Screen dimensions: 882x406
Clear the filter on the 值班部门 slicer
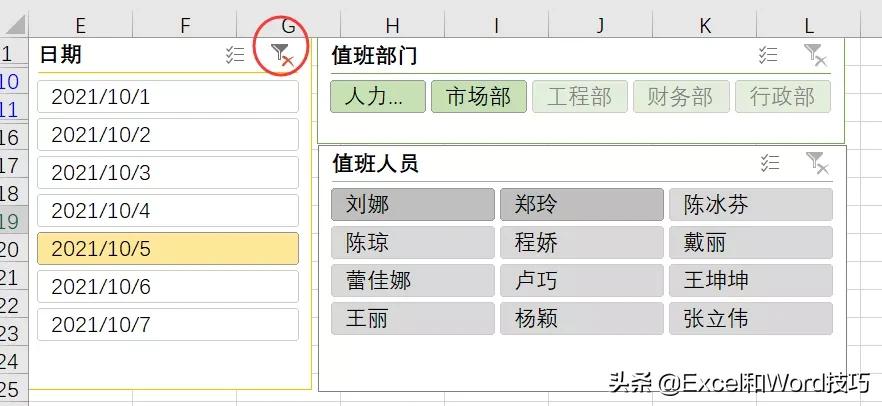pyautogui.click(x=815, y=55)
